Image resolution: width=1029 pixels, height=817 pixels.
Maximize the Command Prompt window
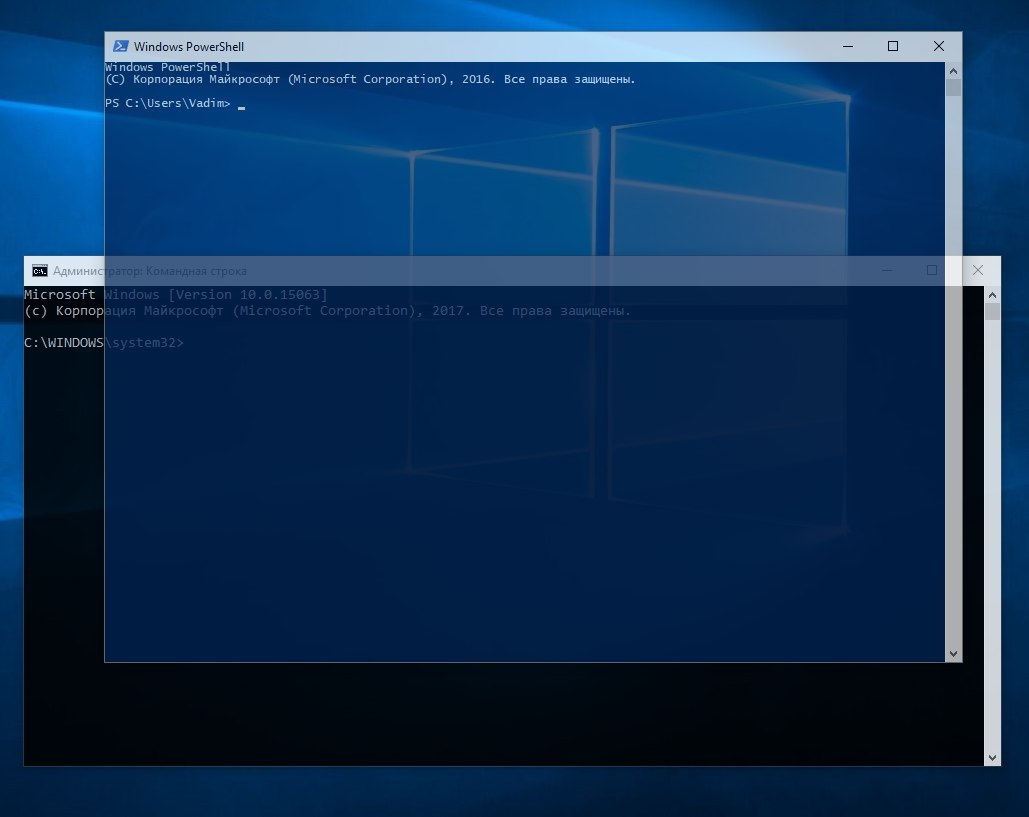[932, 270]
